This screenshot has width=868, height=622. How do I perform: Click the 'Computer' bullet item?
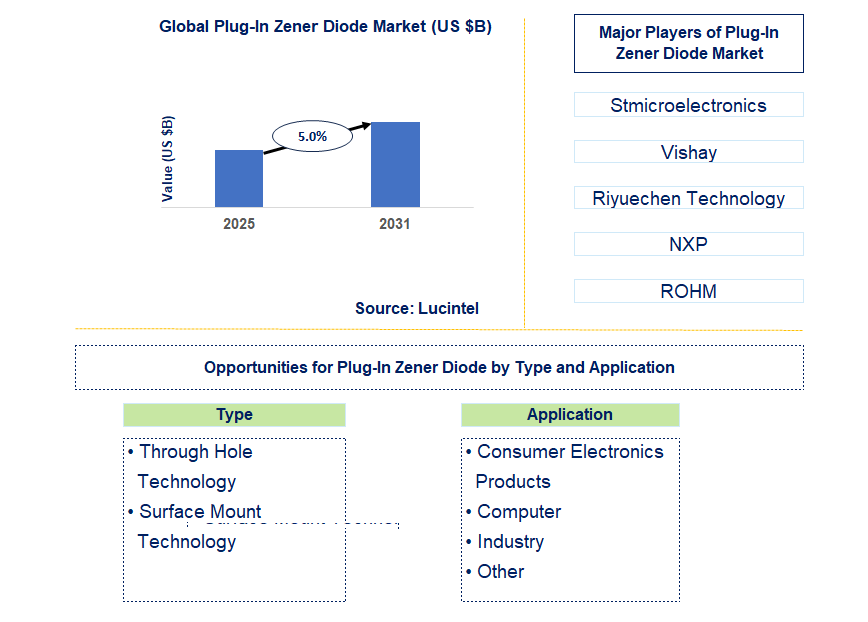click(x=513, y=512)
